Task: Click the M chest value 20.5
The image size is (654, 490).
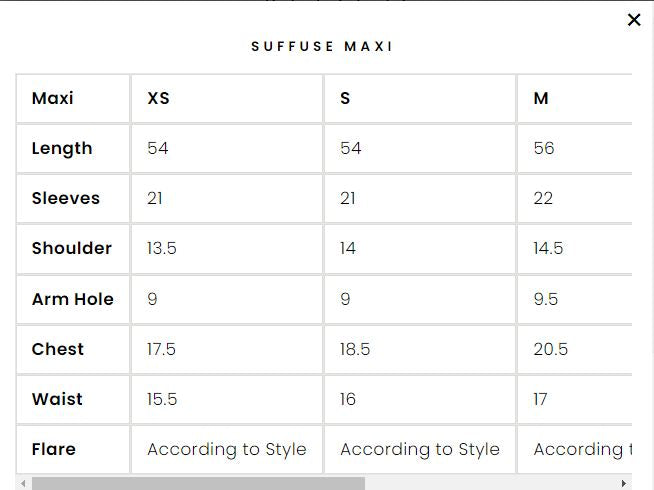Action: point(551,349)
